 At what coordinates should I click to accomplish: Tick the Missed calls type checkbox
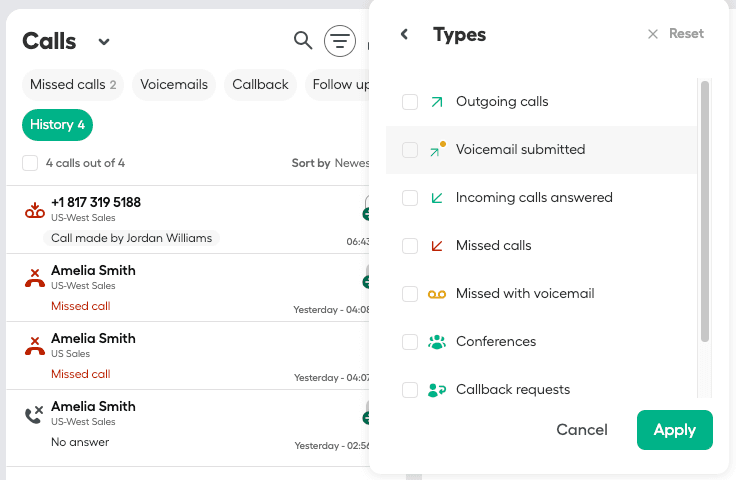tap(410, 246)
